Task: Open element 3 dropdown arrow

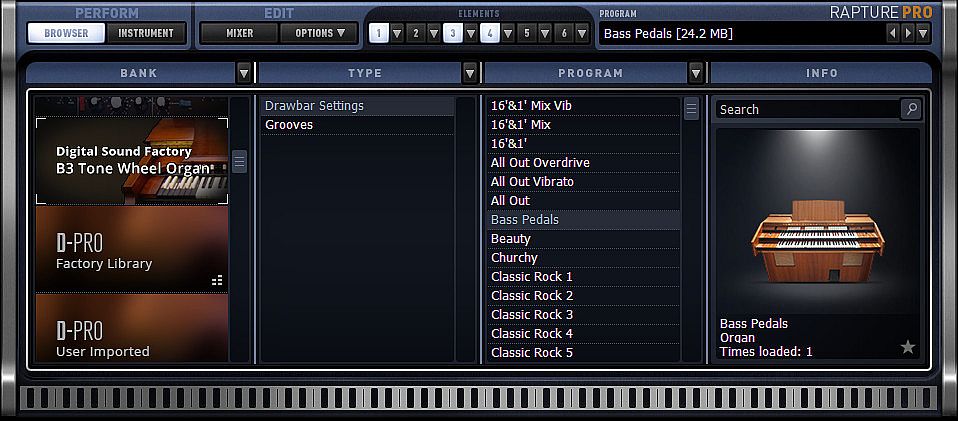Action: point(470,33)
